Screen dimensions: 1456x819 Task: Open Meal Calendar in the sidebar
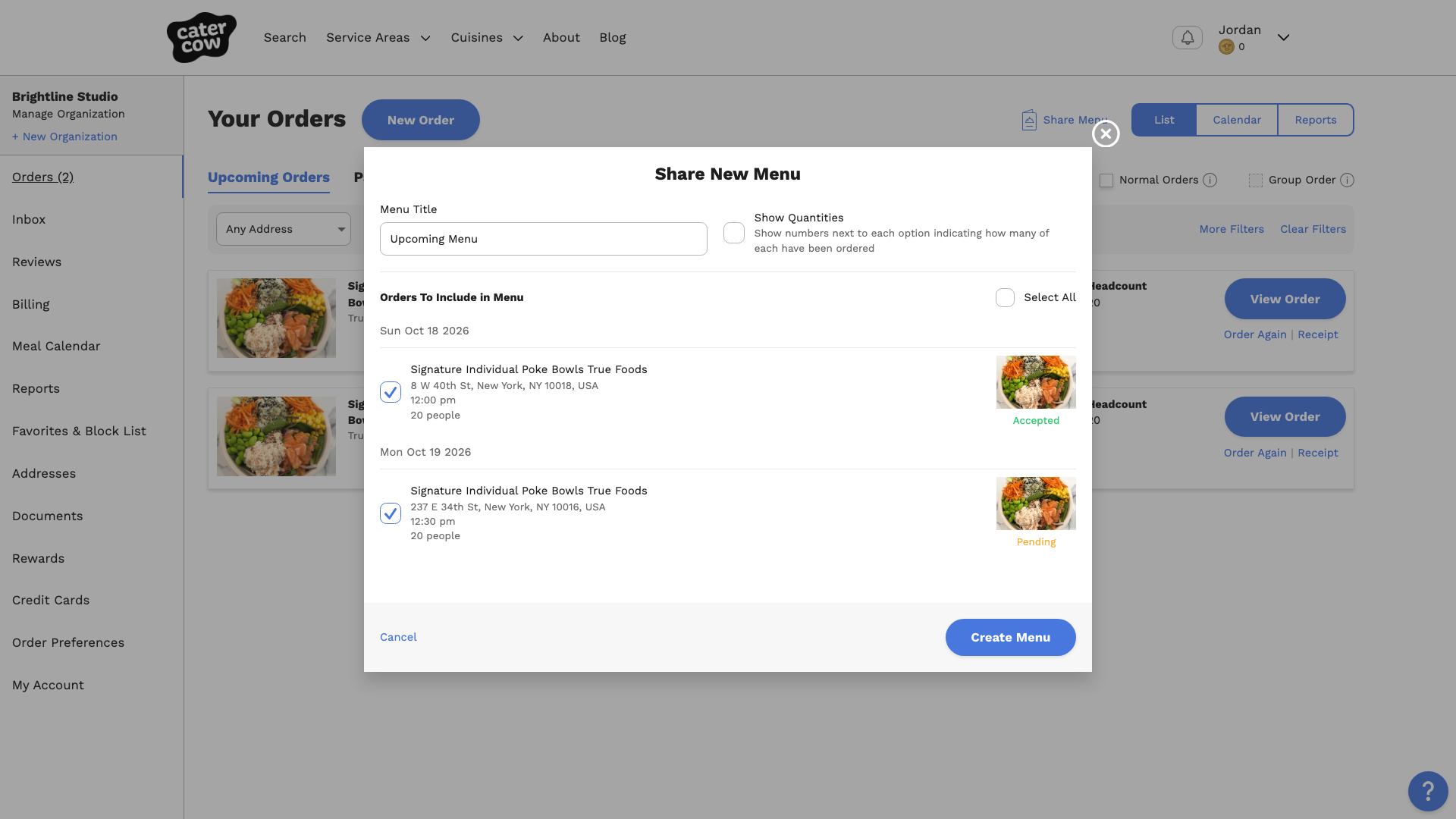coord(56,347)
